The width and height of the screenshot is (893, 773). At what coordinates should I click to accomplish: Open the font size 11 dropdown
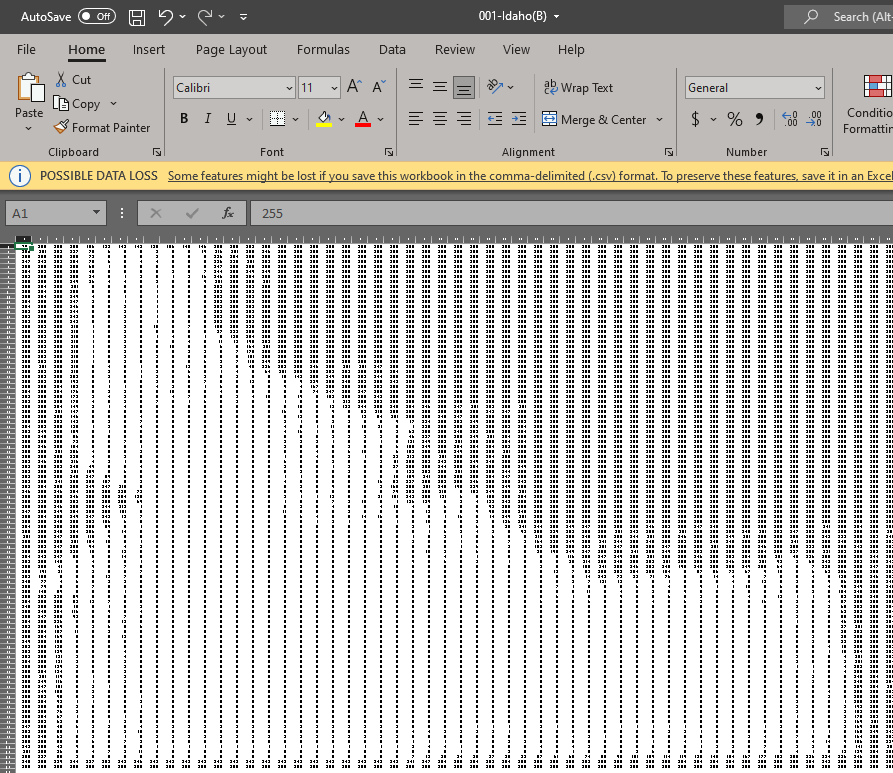334,88
